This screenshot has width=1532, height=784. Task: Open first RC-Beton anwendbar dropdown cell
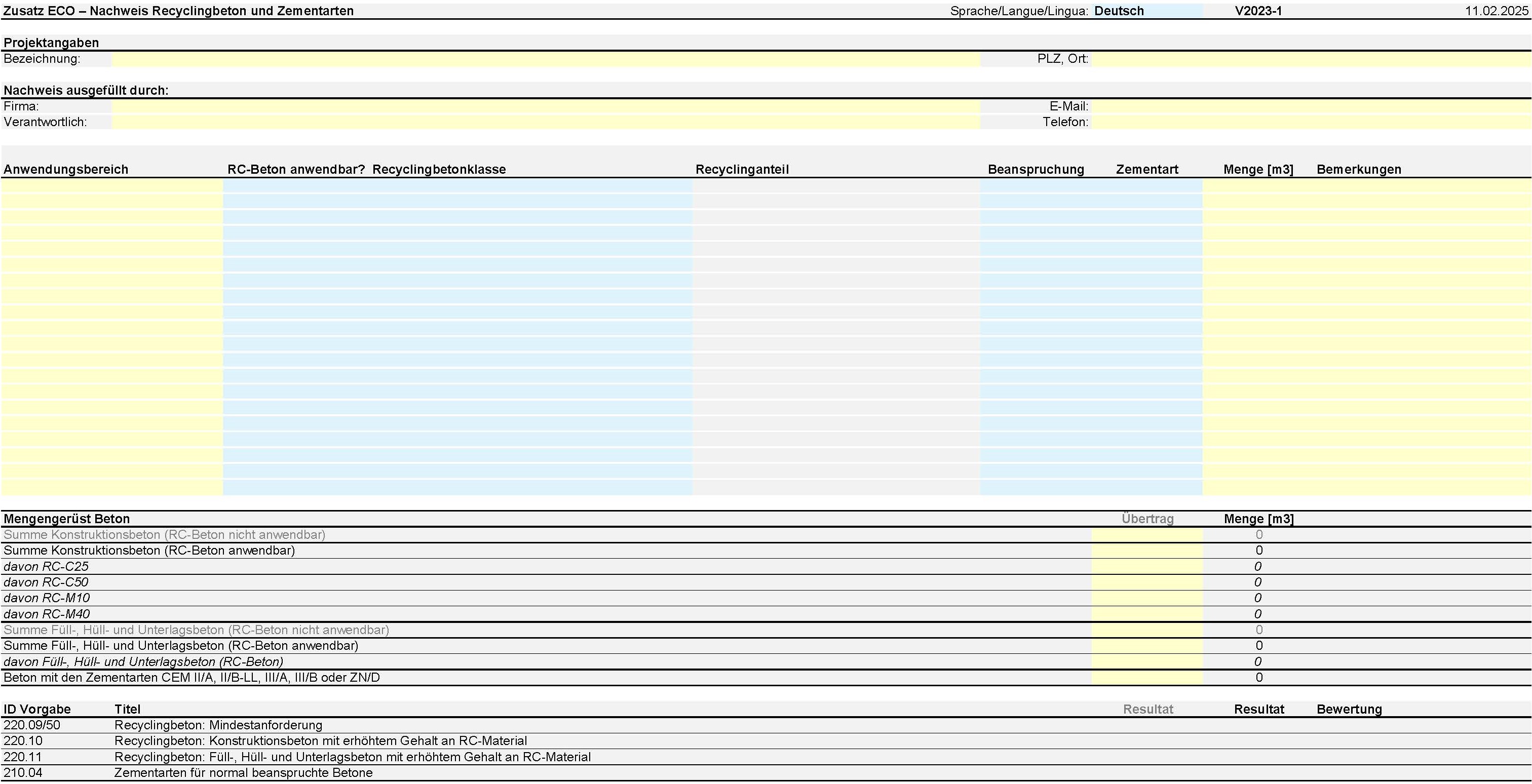tap(296, 185)
